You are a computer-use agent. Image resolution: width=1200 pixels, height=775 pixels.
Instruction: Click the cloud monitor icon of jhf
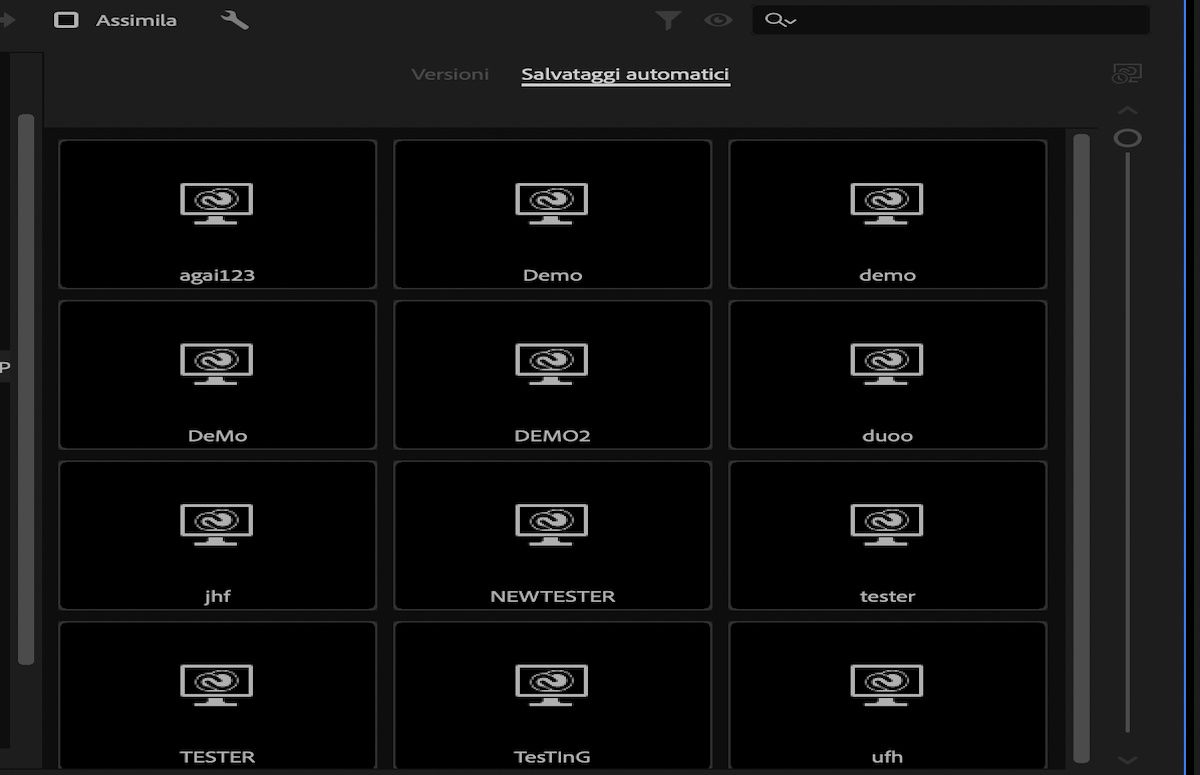(x=217, y=525)
